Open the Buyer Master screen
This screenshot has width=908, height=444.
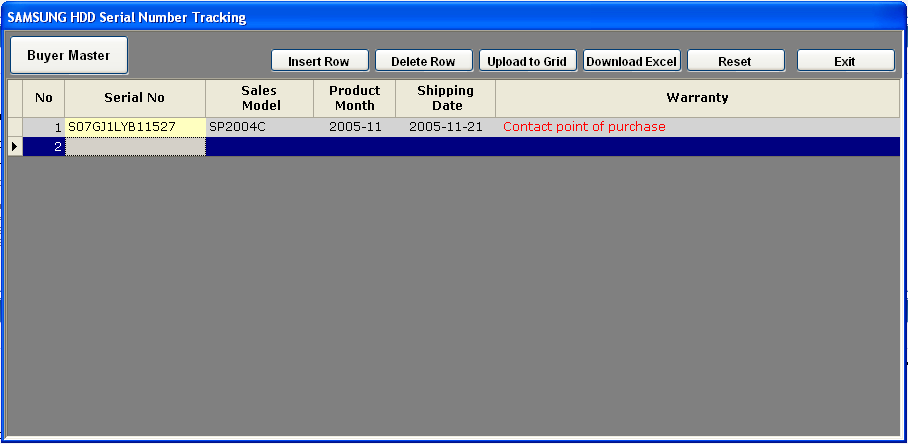pyautogui.click(x=69, y=56)
